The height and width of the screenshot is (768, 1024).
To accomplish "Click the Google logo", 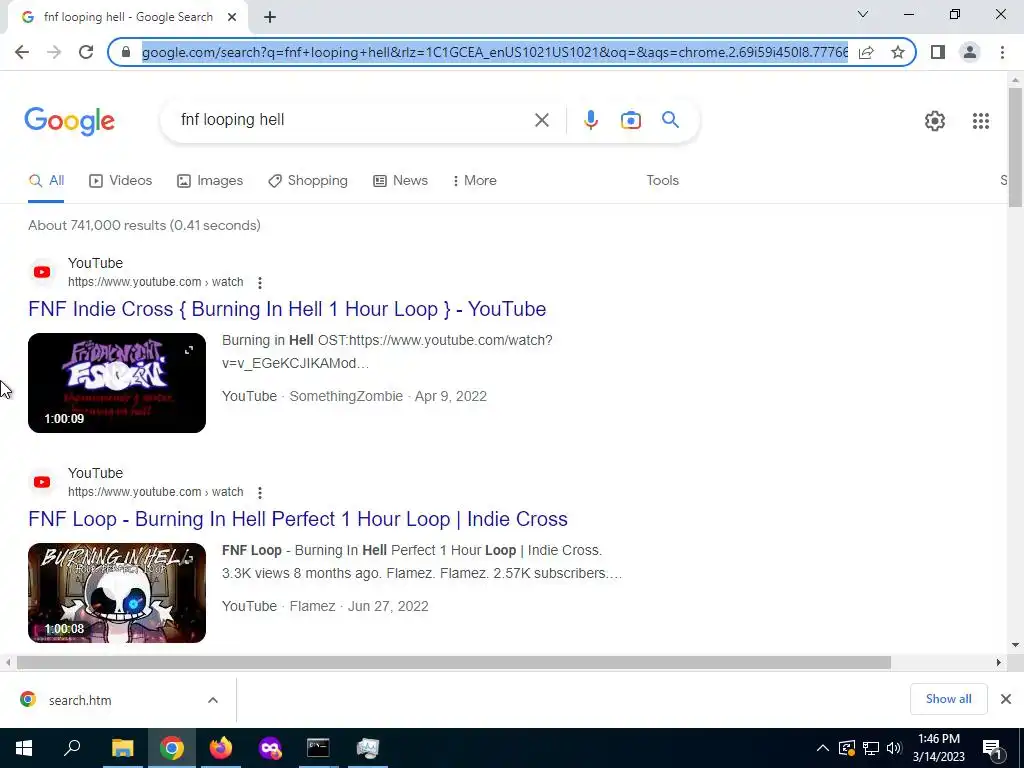I will coord(70,121).
